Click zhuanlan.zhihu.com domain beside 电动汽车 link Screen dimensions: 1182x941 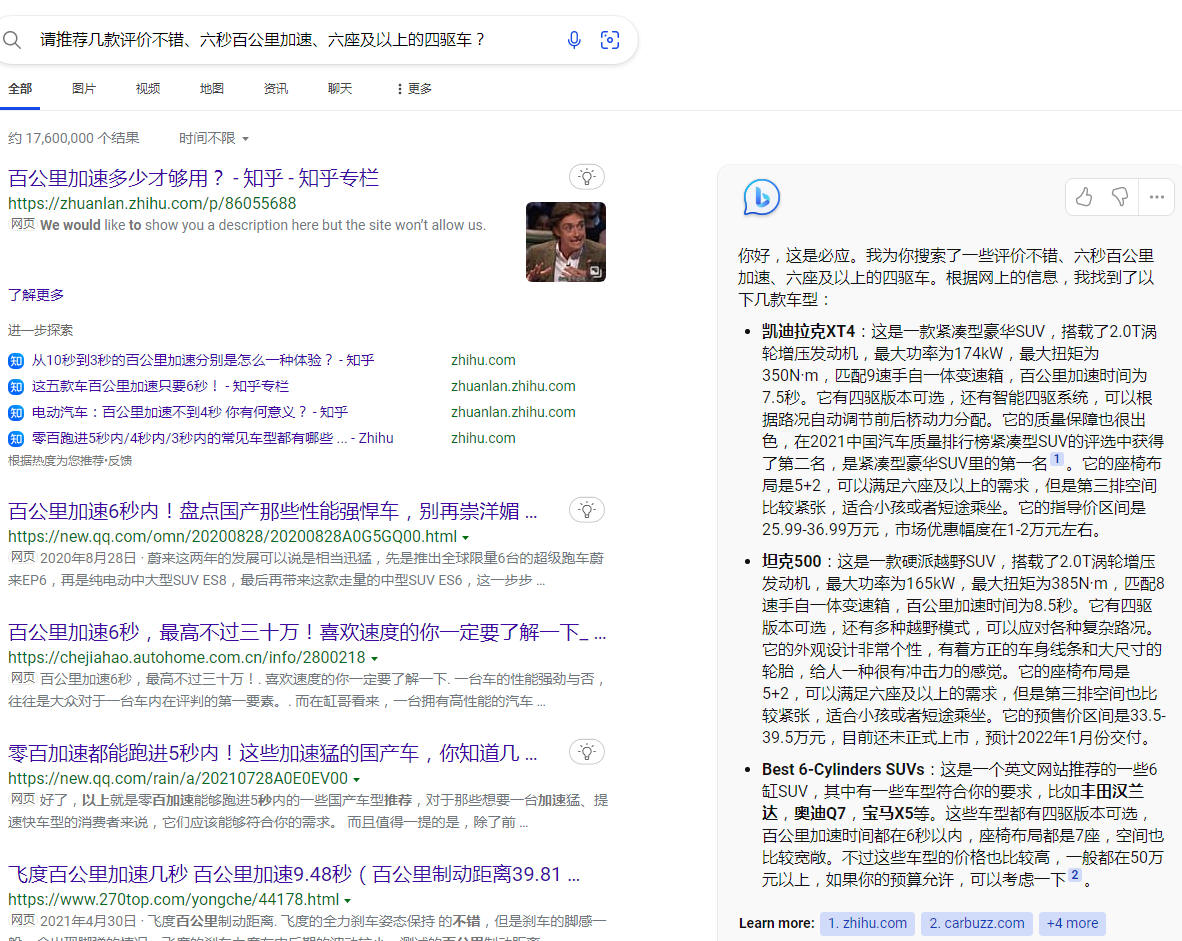click(513, 412)
